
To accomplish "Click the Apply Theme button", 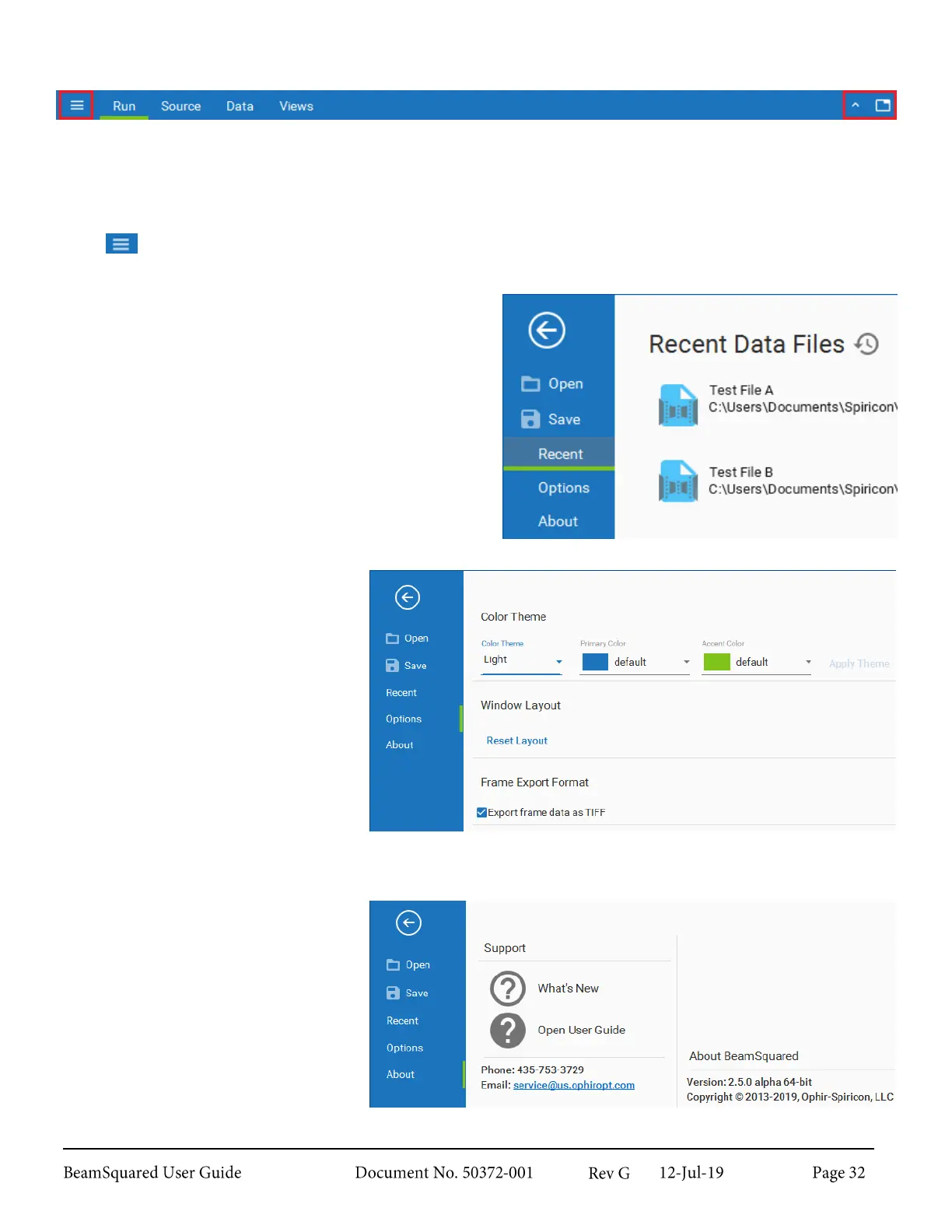I will 859,663.
